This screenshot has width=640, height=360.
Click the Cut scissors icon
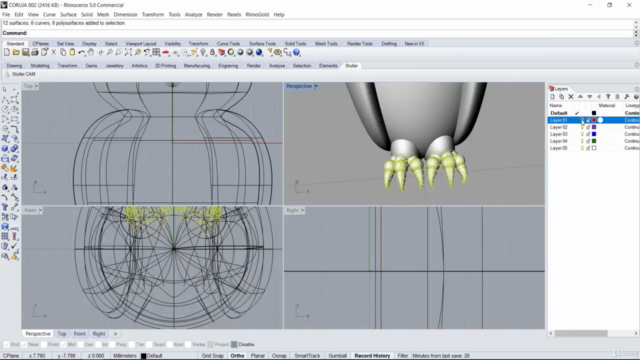tap(53, 52)
